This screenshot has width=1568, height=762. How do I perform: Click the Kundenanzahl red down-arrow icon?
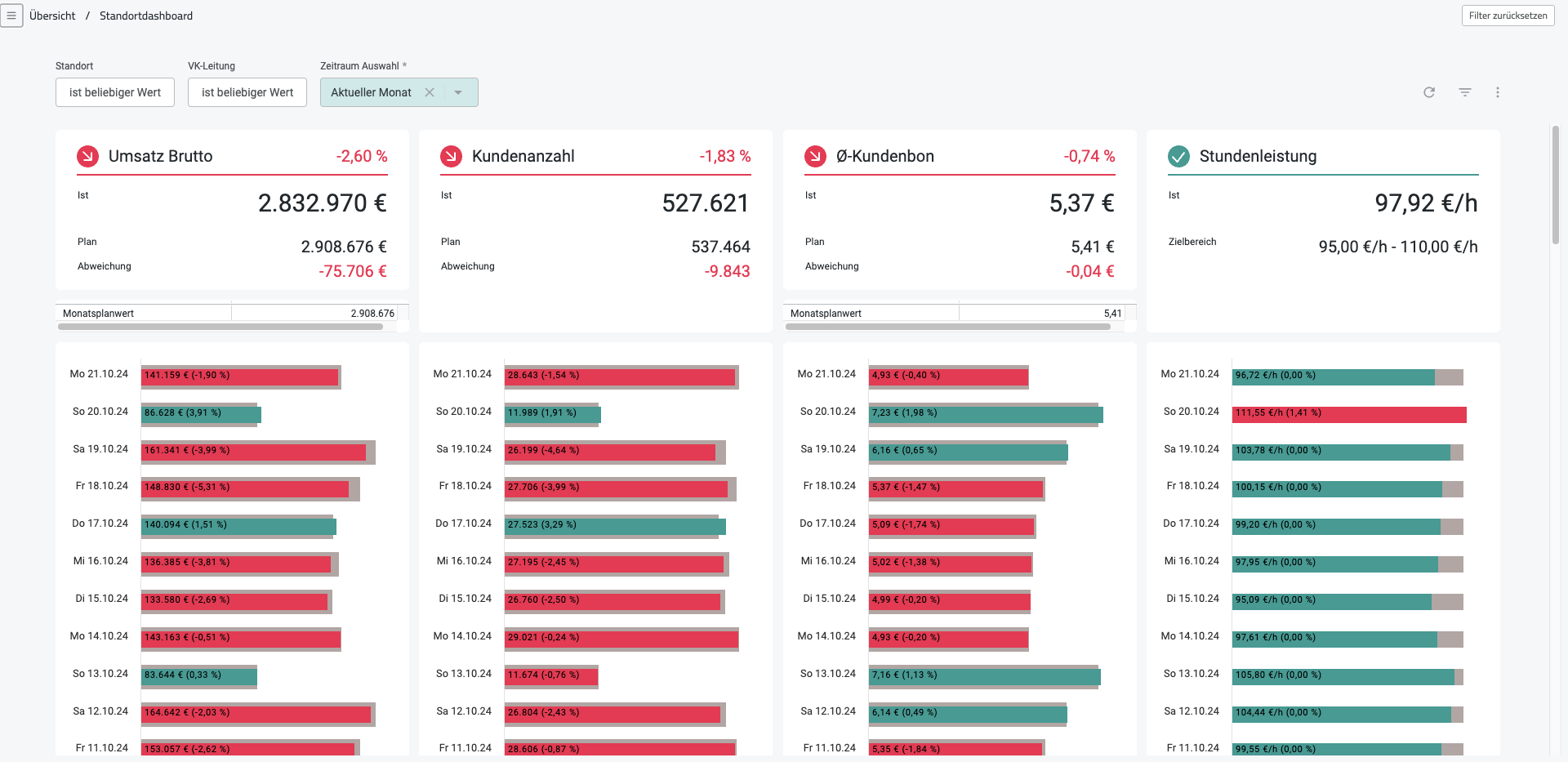click(x=451, y=156)
